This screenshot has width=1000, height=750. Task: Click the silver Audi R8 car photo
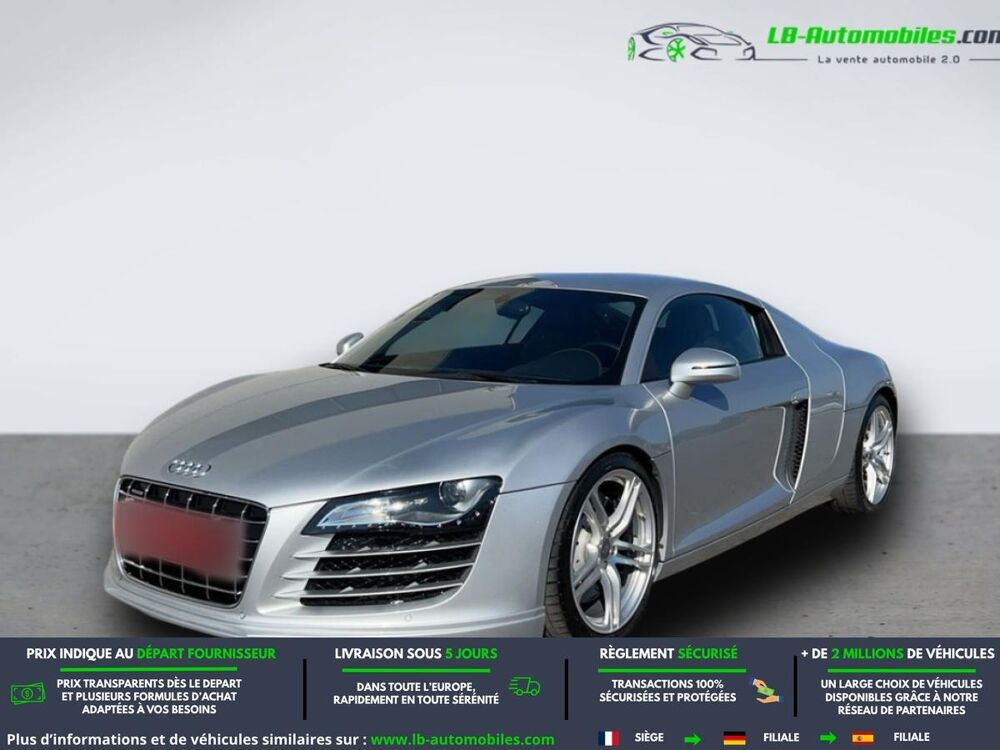pyautogui.click(x=501, y=456)
